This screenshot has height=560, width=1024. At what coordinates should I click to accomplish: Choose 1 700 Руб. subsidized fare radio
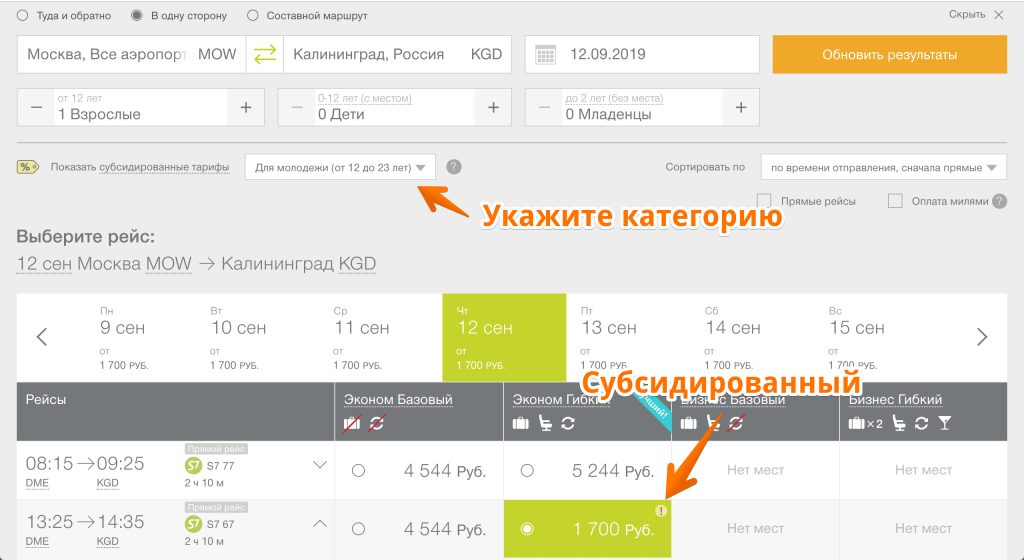coord(527,529)
